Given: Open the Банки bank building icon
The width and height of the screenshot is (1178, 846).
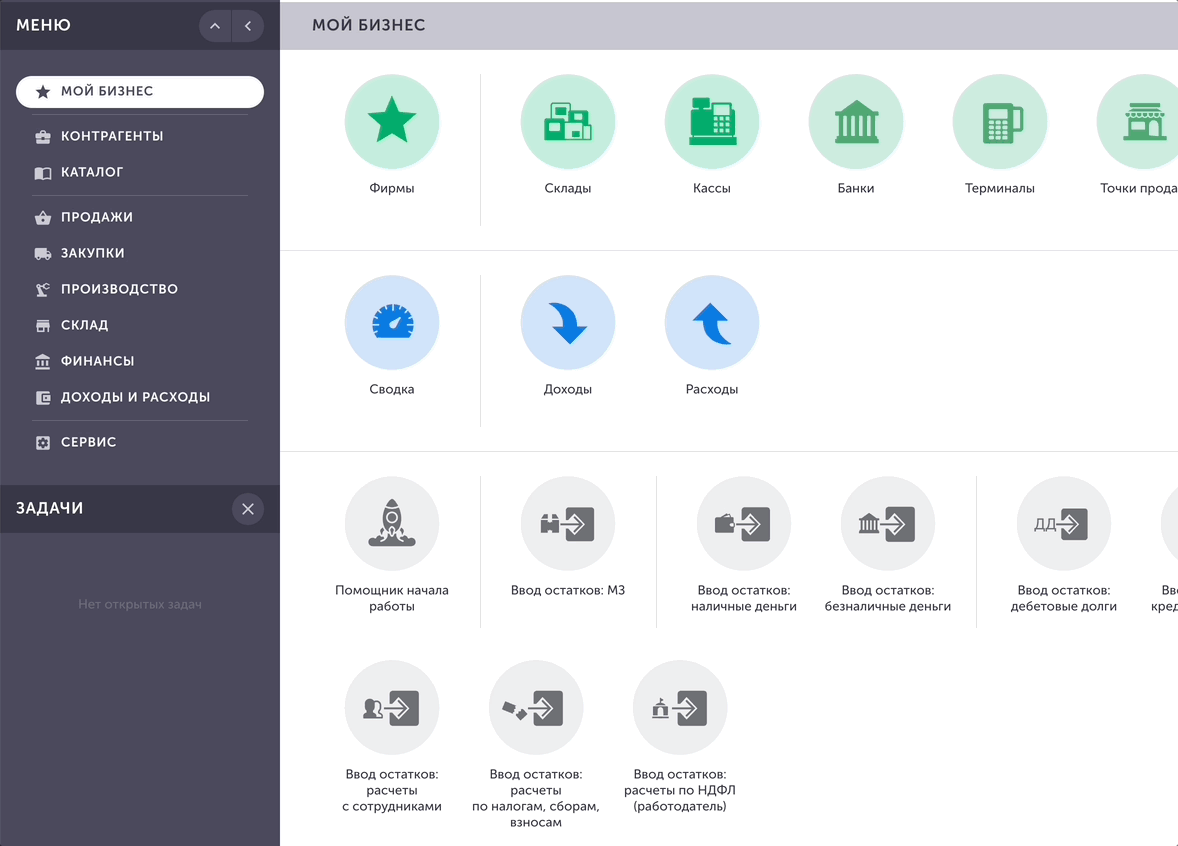Looking at the screenshot, I should click(x=856, y=122).
